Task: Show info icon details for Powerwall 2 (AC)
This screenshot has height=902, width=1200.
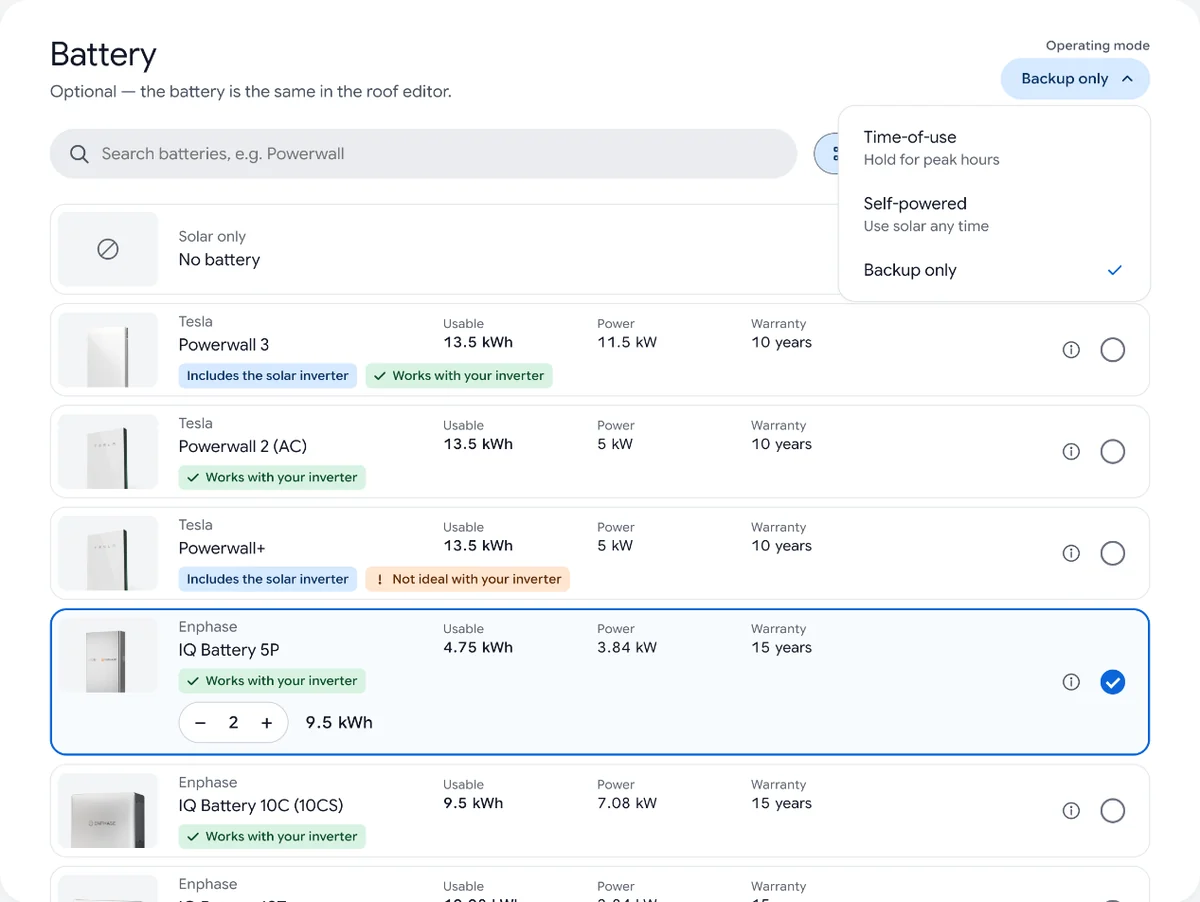Action: coord(1071,452)
